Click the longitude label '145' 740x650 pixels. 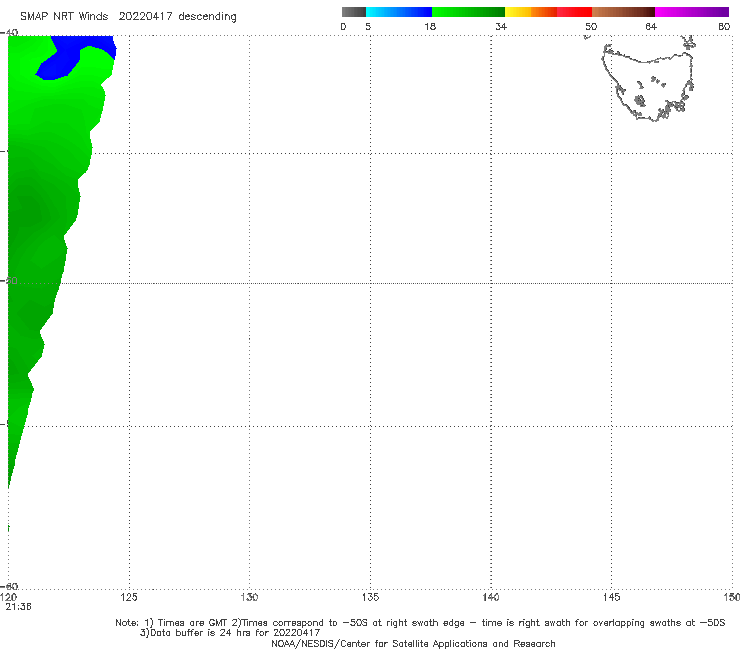click(611, 598)
